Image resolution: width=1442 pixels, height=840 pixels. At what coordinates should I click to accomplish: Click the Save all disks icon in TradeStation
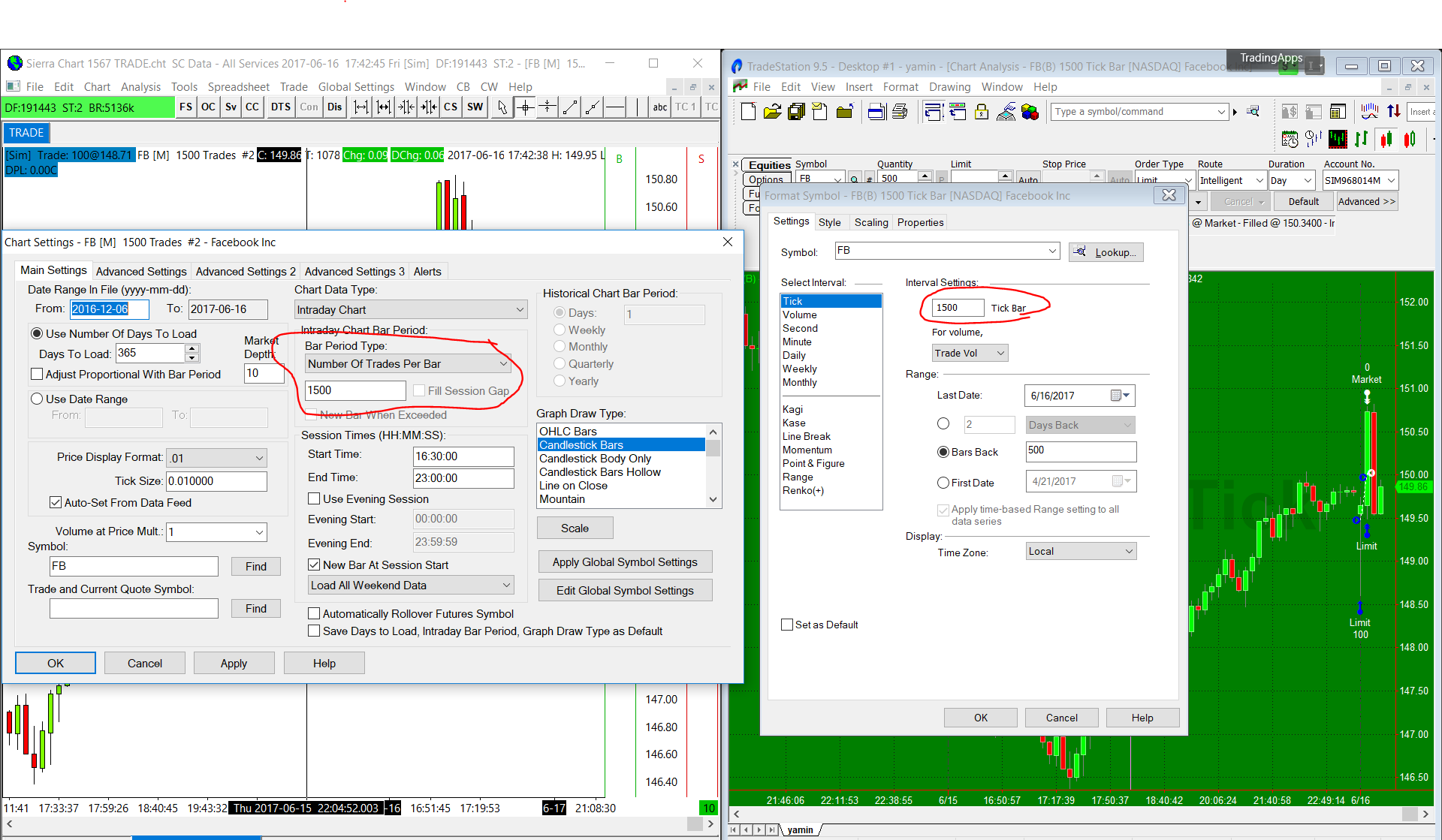(x=796, y=112)
